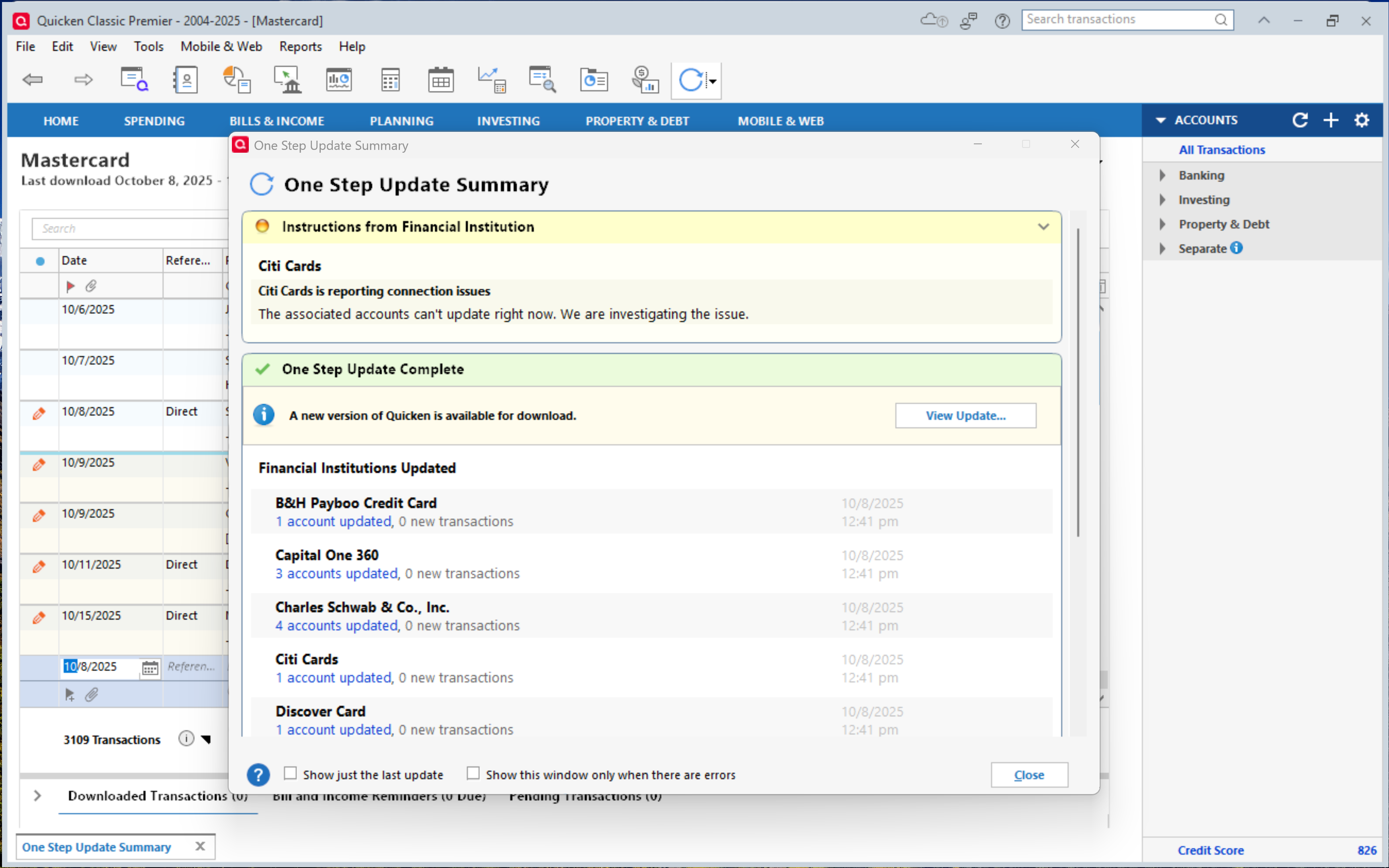Check Show this window only when errors
Screen dimensions: 1389x868
(x=473, y=774)
